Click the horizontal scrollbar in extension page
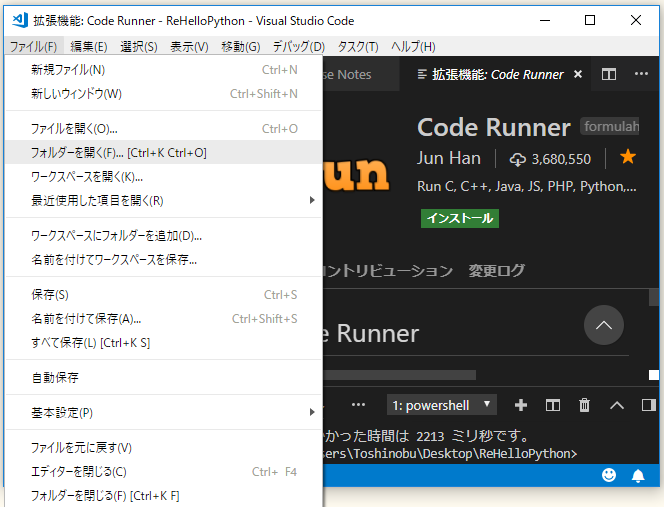This screenshot has width=664, height=507. pos(399,375)
